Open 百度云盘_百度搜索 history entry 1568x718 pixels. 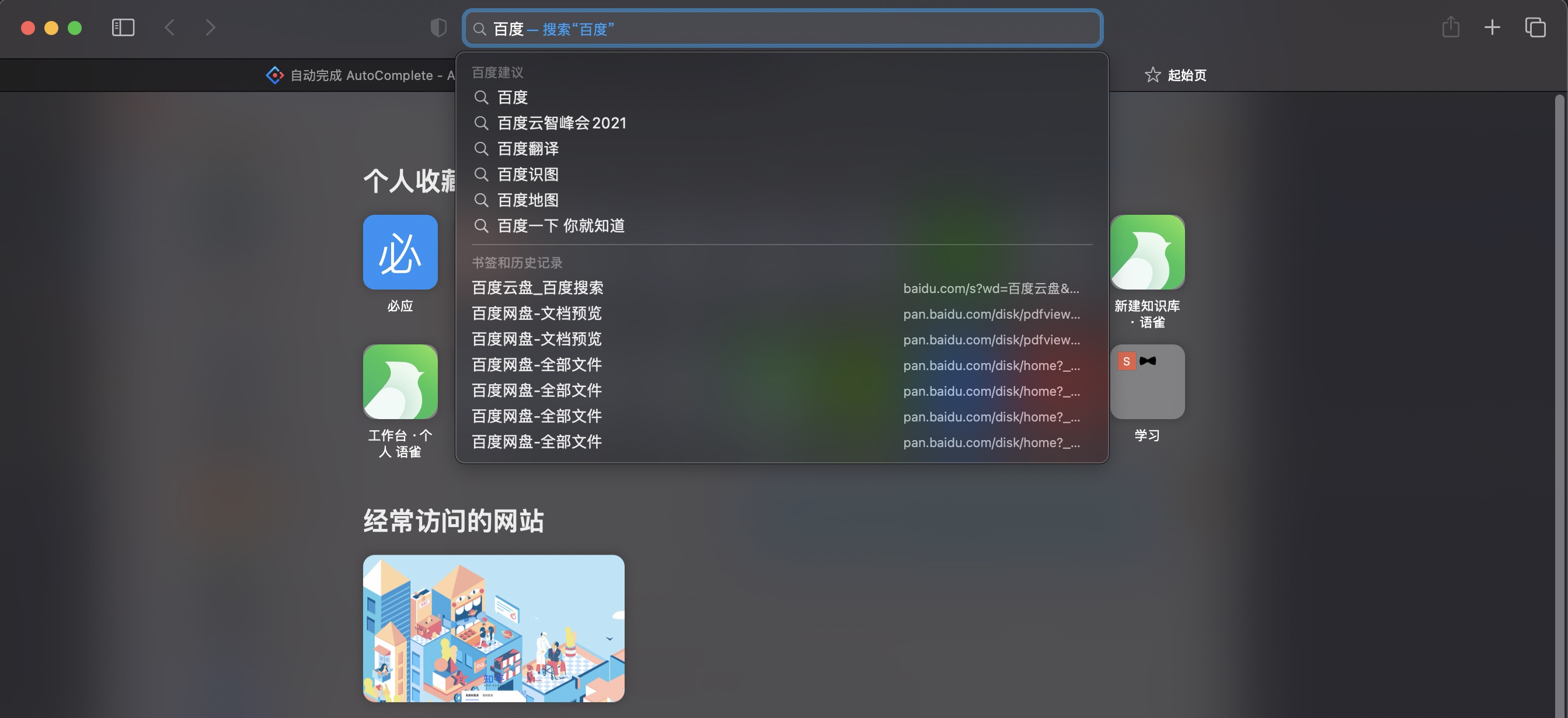538,288
